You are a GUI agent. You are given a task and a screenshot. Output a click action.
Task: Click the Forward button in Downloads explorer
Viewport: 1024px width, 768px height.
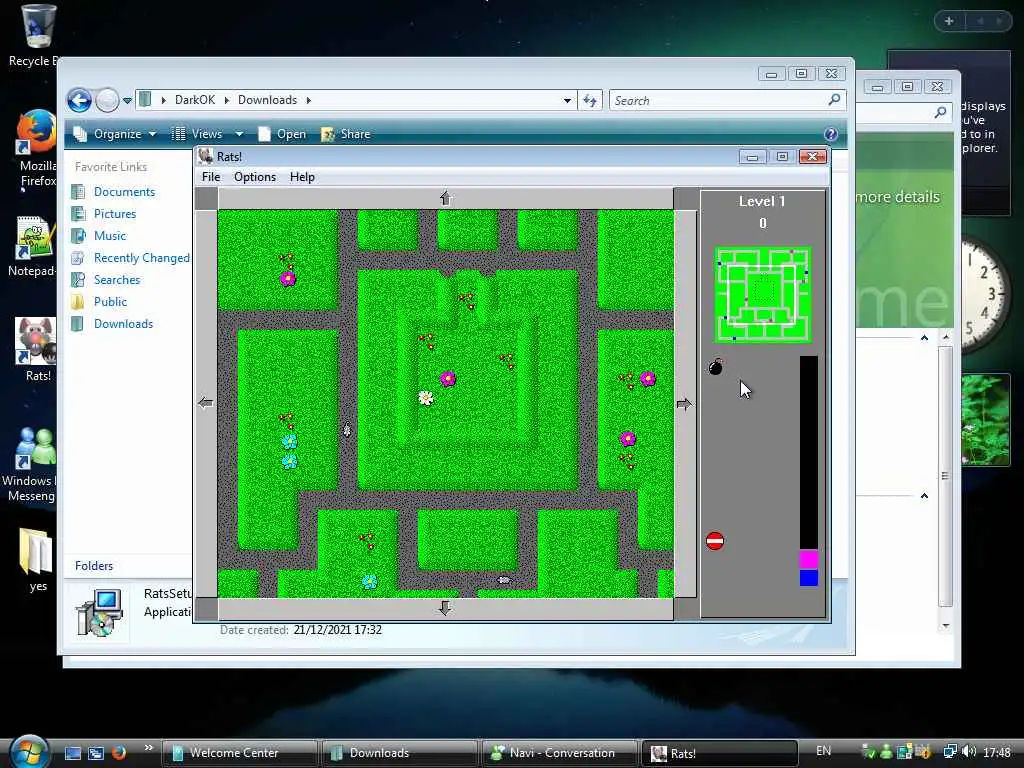point(107,101)
